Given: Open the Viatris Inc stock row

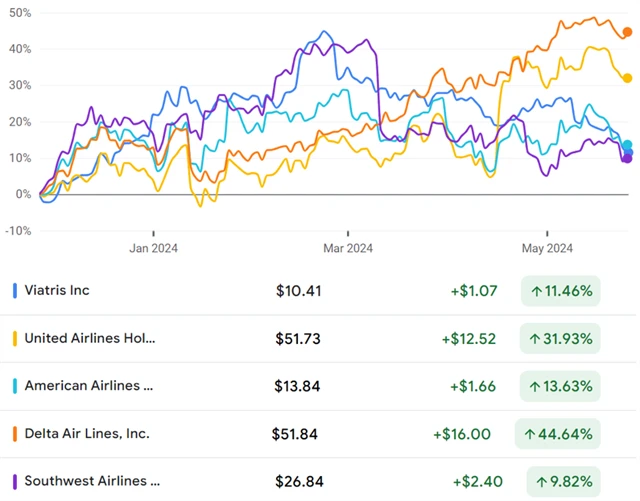Looking at the screenshot, I should [x=57, y=291].
